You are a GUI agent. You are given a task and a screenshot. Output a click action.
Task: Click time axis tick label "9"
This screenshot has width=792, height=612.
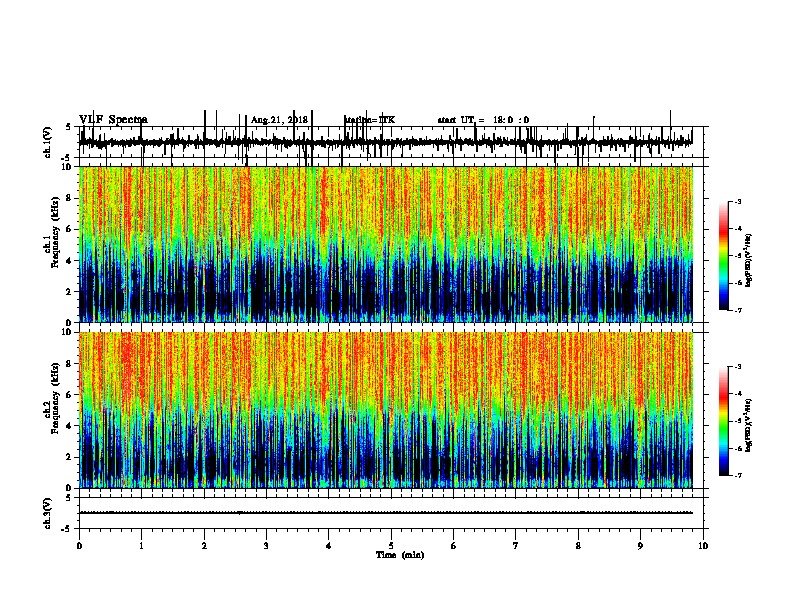(x=640, y=545)
